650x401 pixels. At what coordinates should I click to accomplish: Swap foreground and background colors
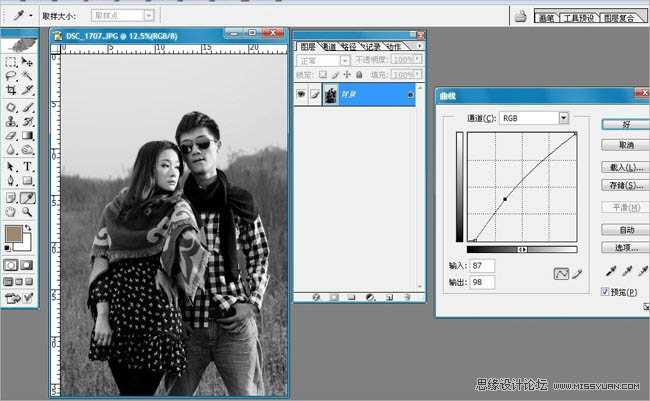28,228
